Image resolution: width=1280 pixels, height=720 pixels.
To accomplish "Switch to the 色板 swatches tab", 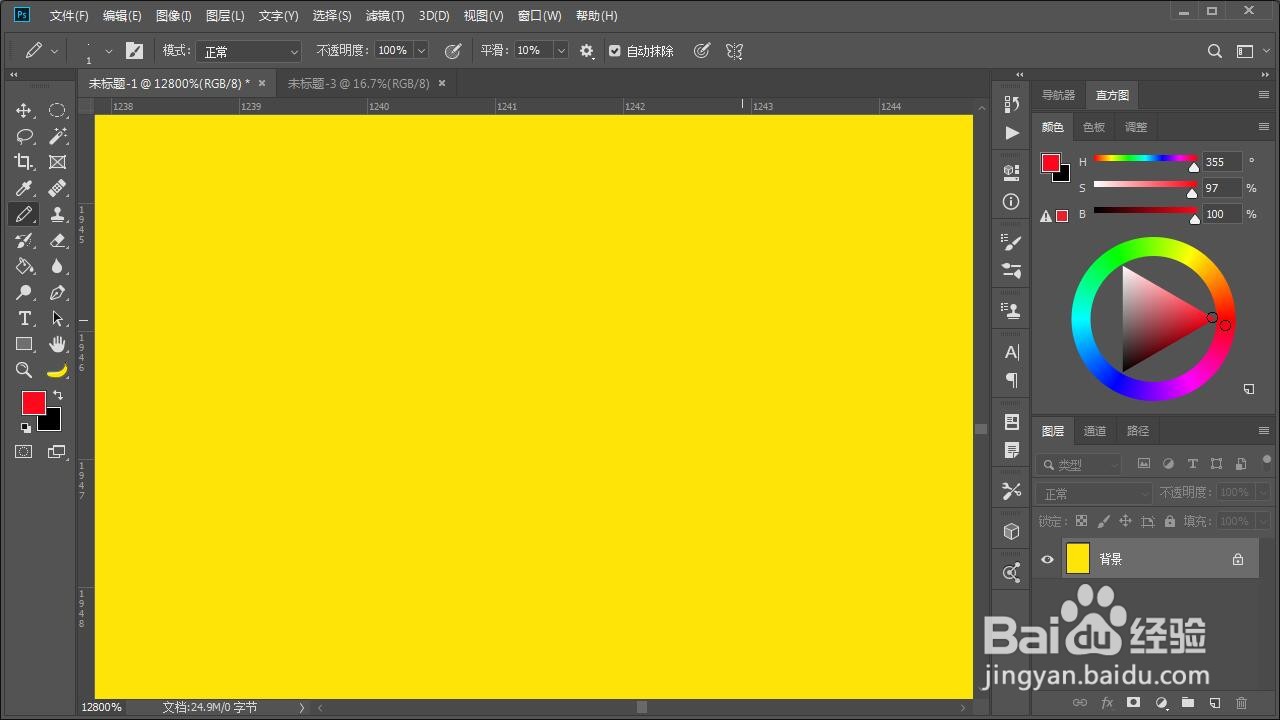I will click(1094, 127).
